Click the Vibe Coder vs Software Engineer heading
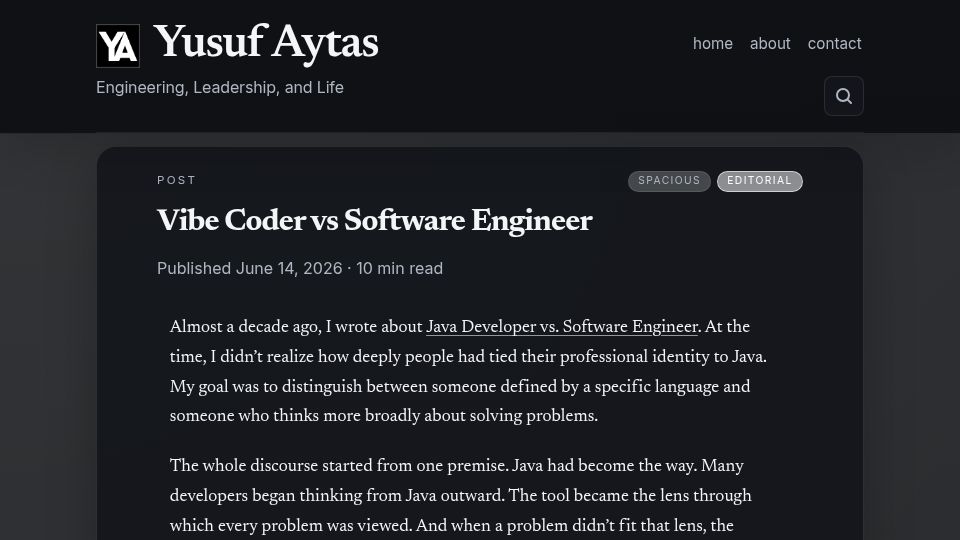Screen dimensions: 960x540 [374, 221]
